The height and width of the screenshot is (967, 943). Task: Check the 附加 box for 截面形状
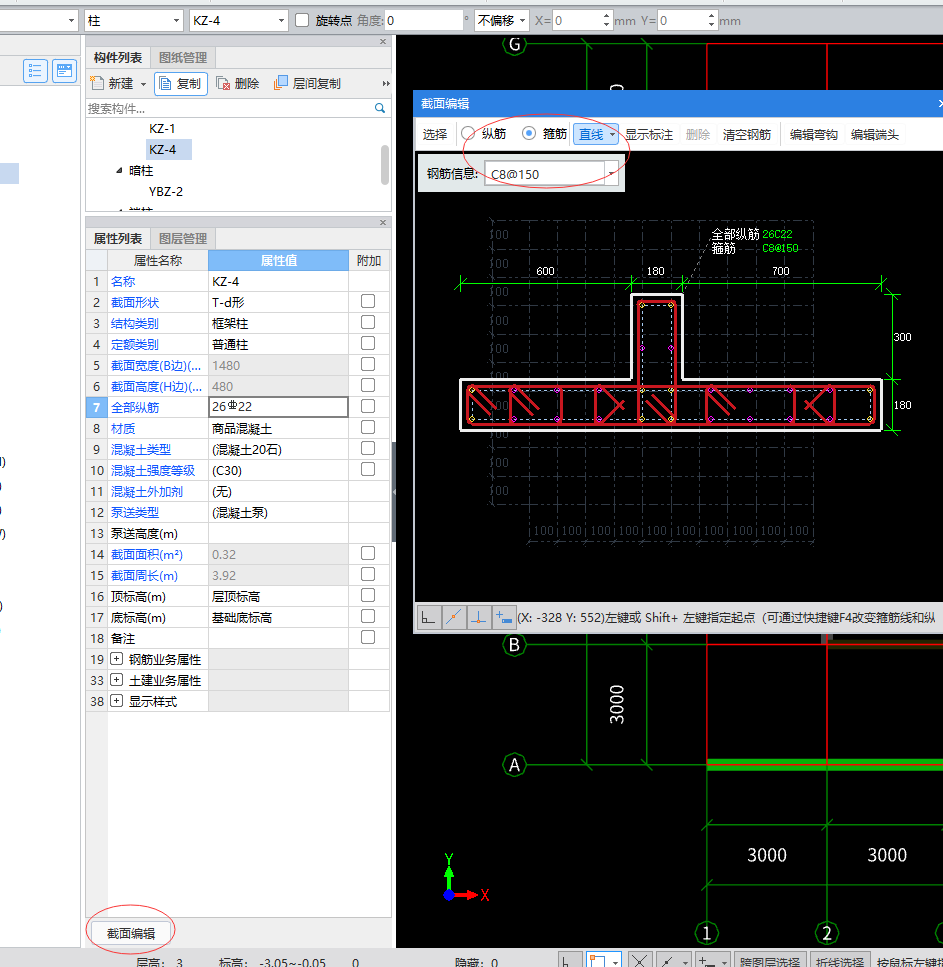[x=368, y=302]
